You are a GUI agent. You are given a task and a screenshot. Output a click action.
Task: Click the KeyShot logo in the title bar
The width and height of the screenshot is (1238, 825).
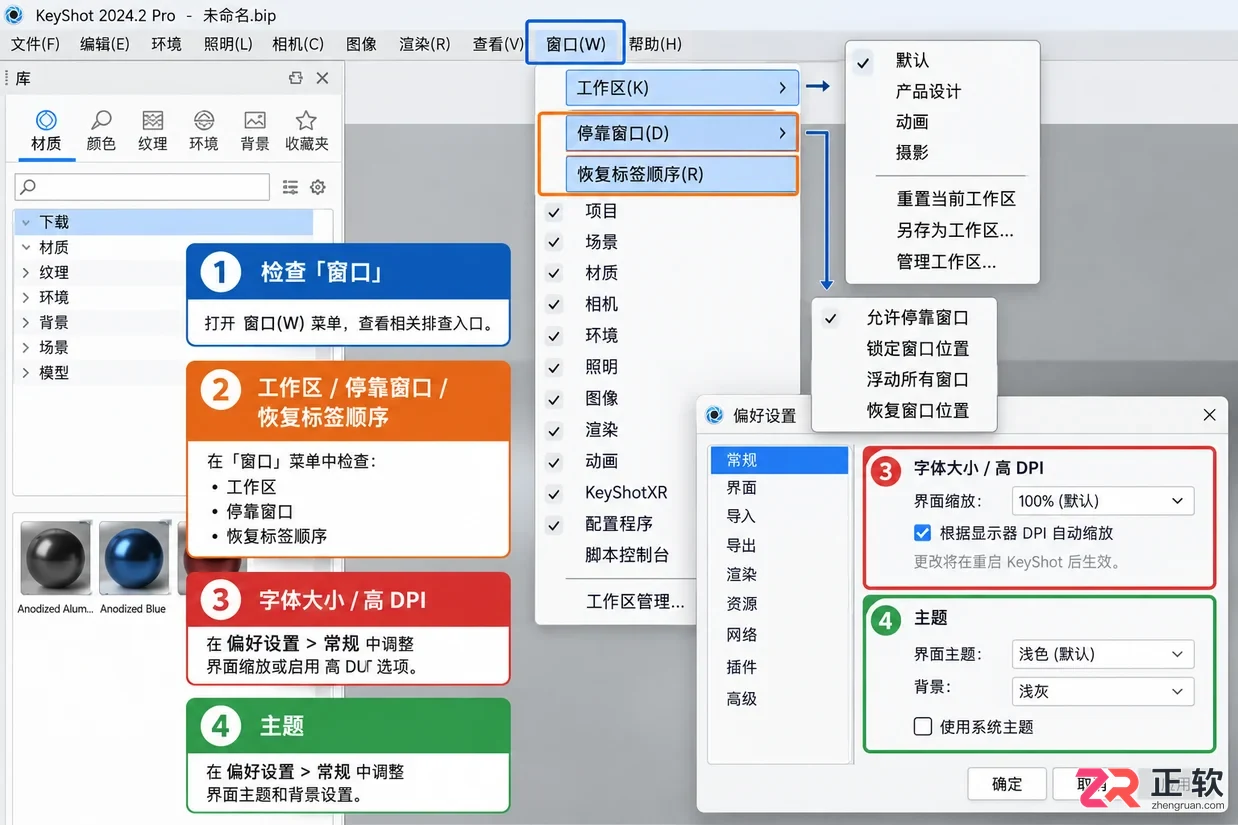[14, 15]
